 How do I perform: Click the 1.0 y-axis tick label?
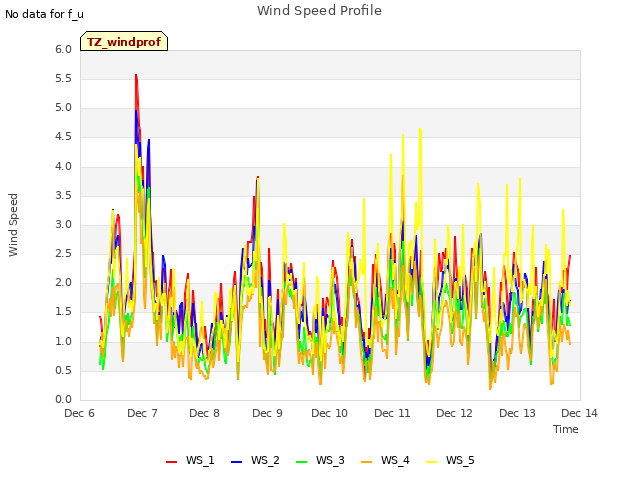(x=63, y=342)
